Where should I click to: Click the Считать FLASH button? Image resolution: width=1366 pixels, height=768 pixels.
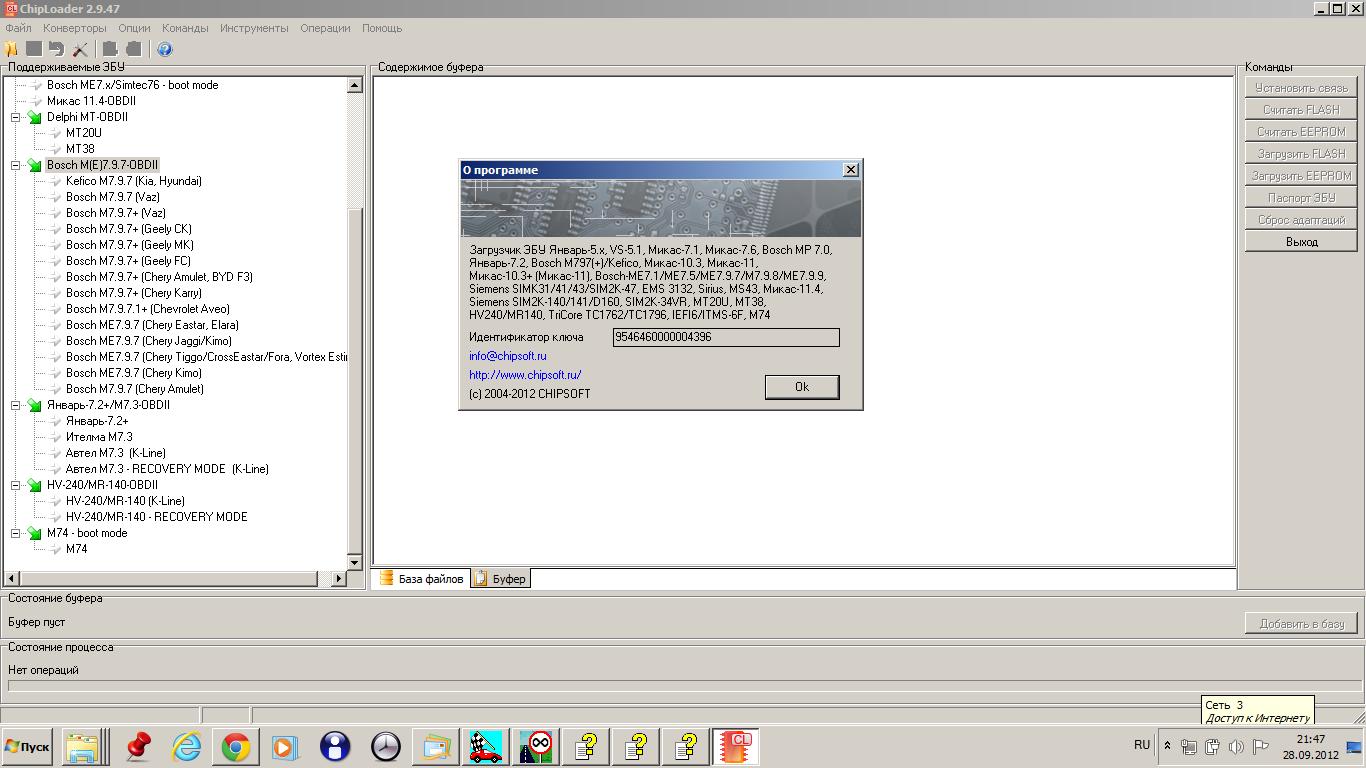(1302, 109)
